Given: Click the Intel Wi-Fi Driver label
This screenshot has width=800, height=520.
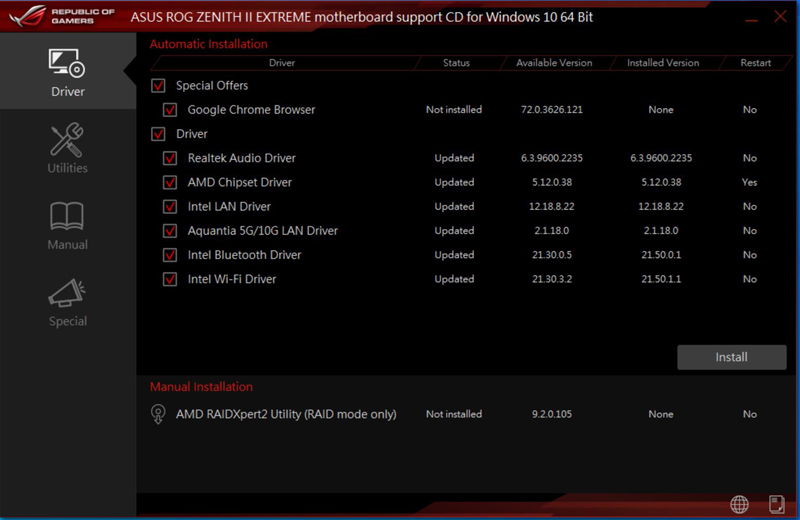Looking at the screenshot, I should pos(232,279).
